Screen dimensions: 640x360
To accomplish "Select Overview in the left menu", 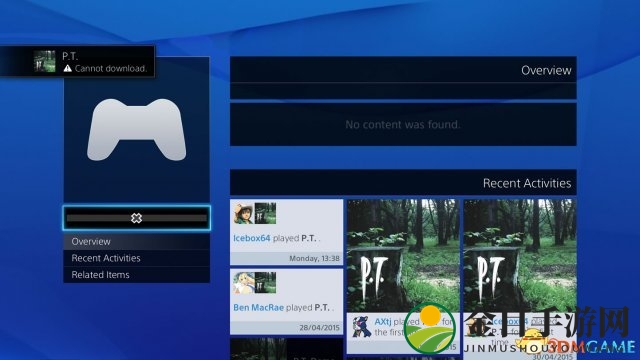I will pos(137,241).
